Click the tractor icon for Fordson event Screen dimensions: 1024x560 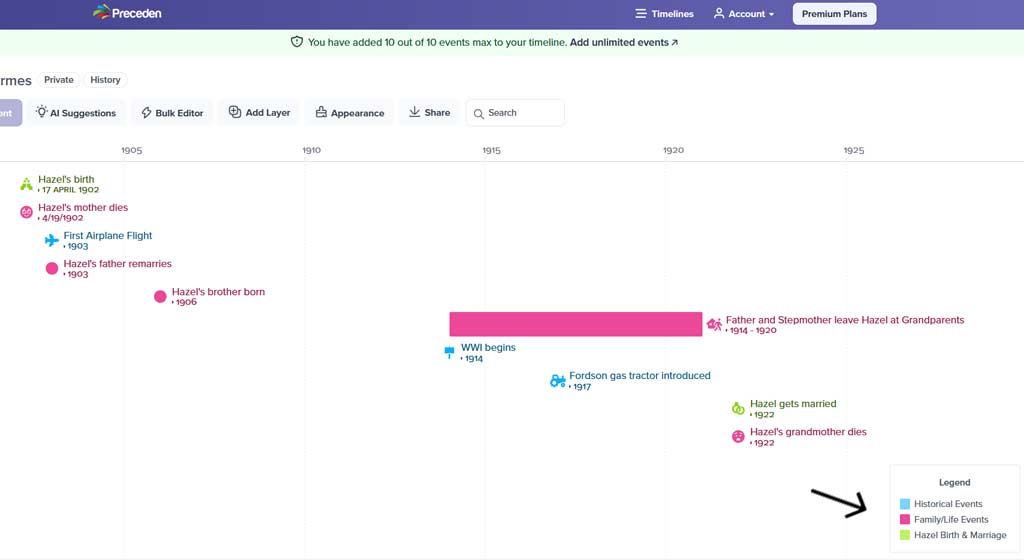click(x=558, y=380)
